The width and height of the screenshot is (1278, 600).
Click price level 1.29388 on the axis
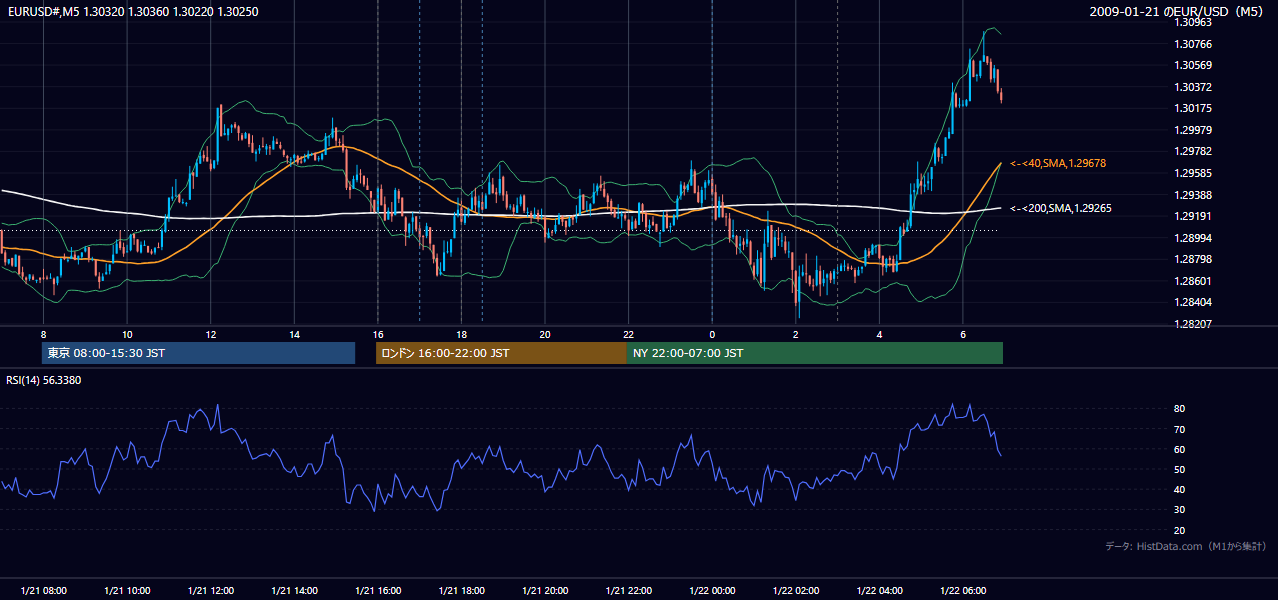[x=1193, y=195]
